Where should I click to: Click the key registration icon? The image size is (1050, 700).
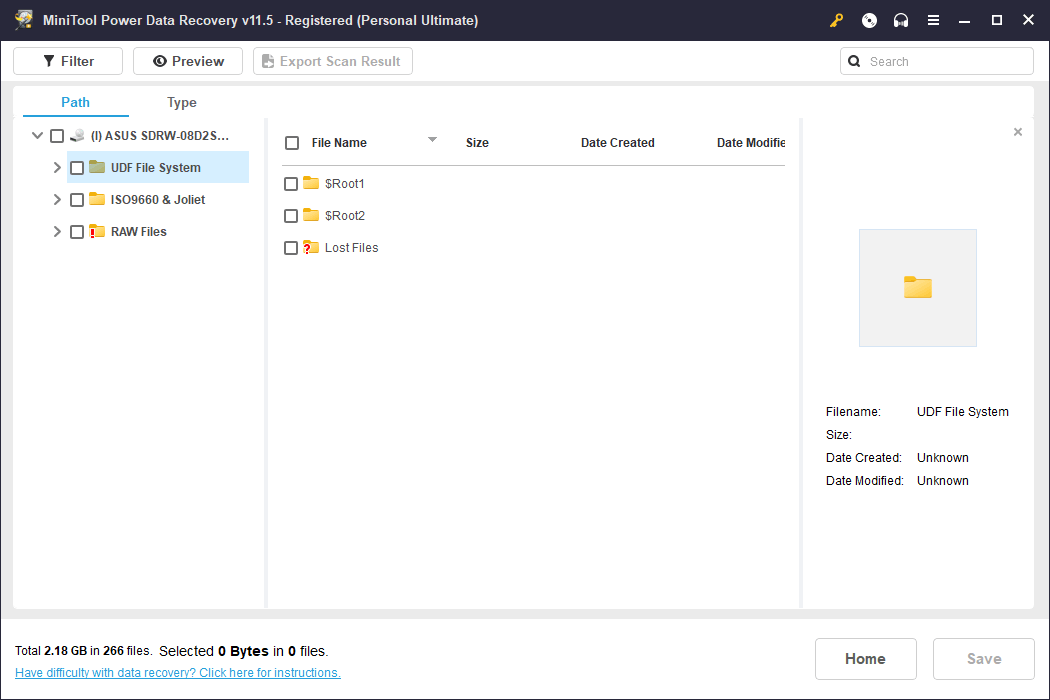836,21
